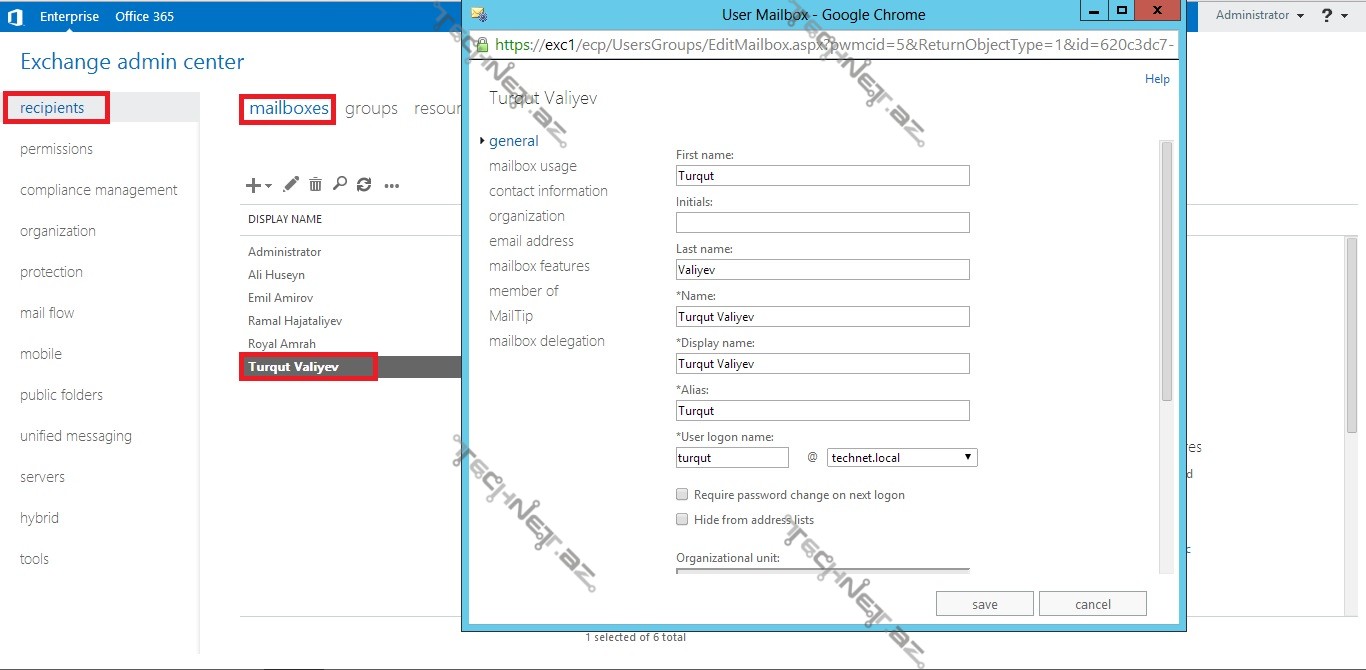Click the Office logo icon in top bar
Image resolution: width=1366 pixels, height=670 pixels.
click(x=15, y=16)
